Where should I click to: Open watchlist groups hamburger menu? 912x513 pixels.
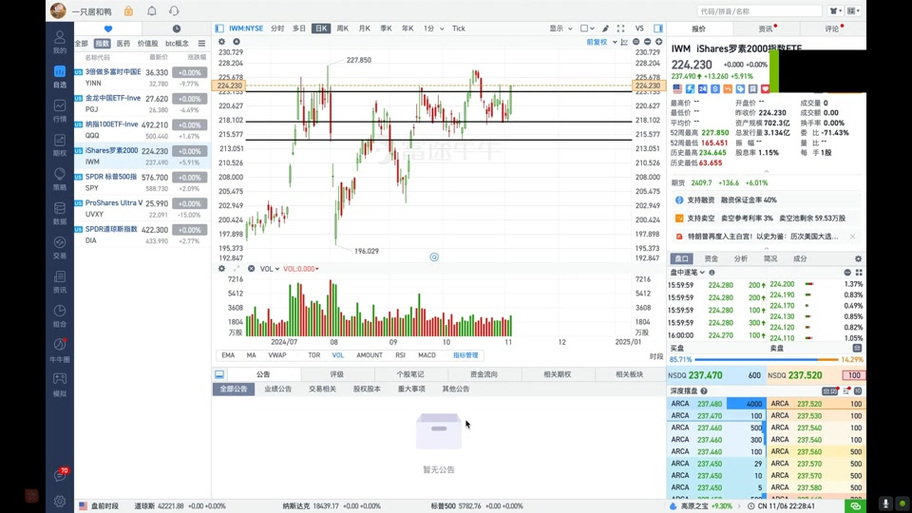point(201,44)
